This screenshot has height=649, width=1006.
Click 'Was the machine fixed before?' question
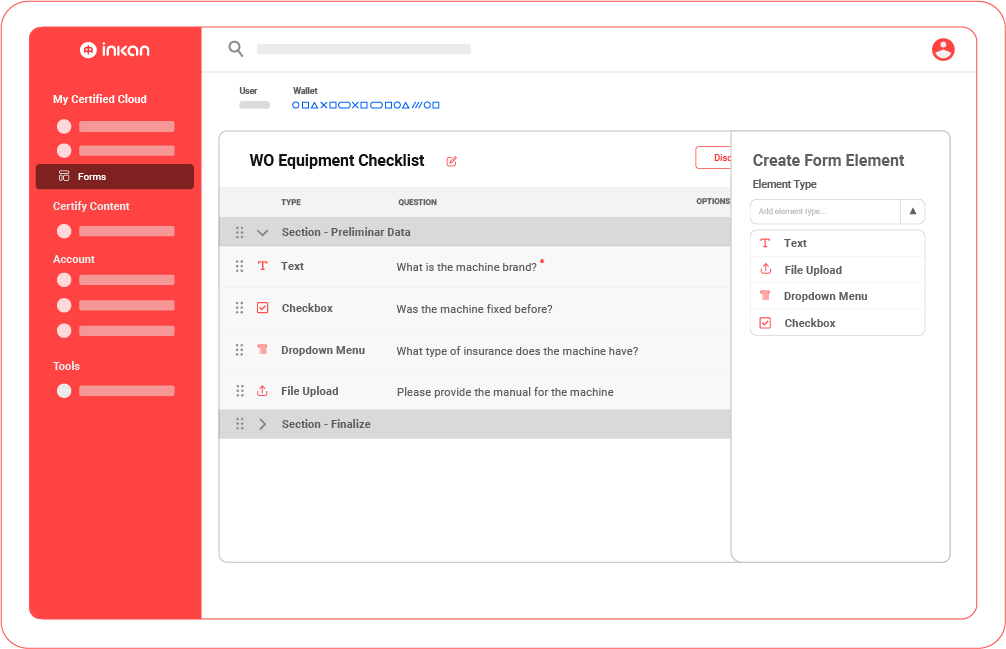click(x=474, y=309)
